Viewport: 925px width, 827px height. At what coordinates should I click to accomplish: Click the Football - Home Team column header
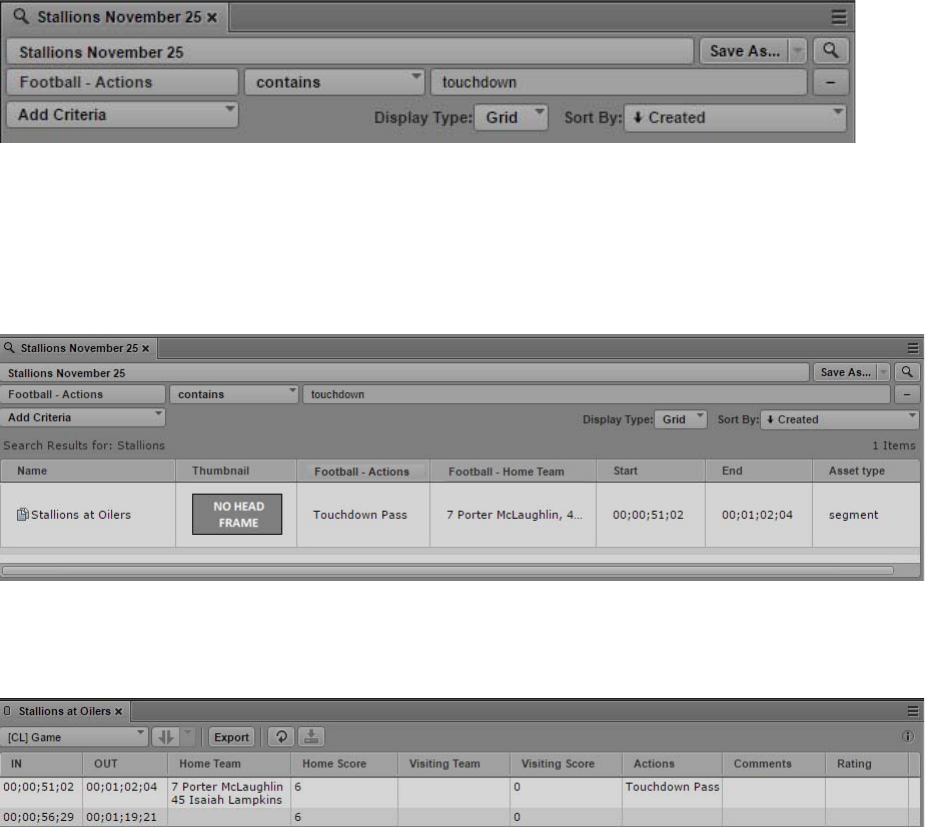tap(513, 471)
